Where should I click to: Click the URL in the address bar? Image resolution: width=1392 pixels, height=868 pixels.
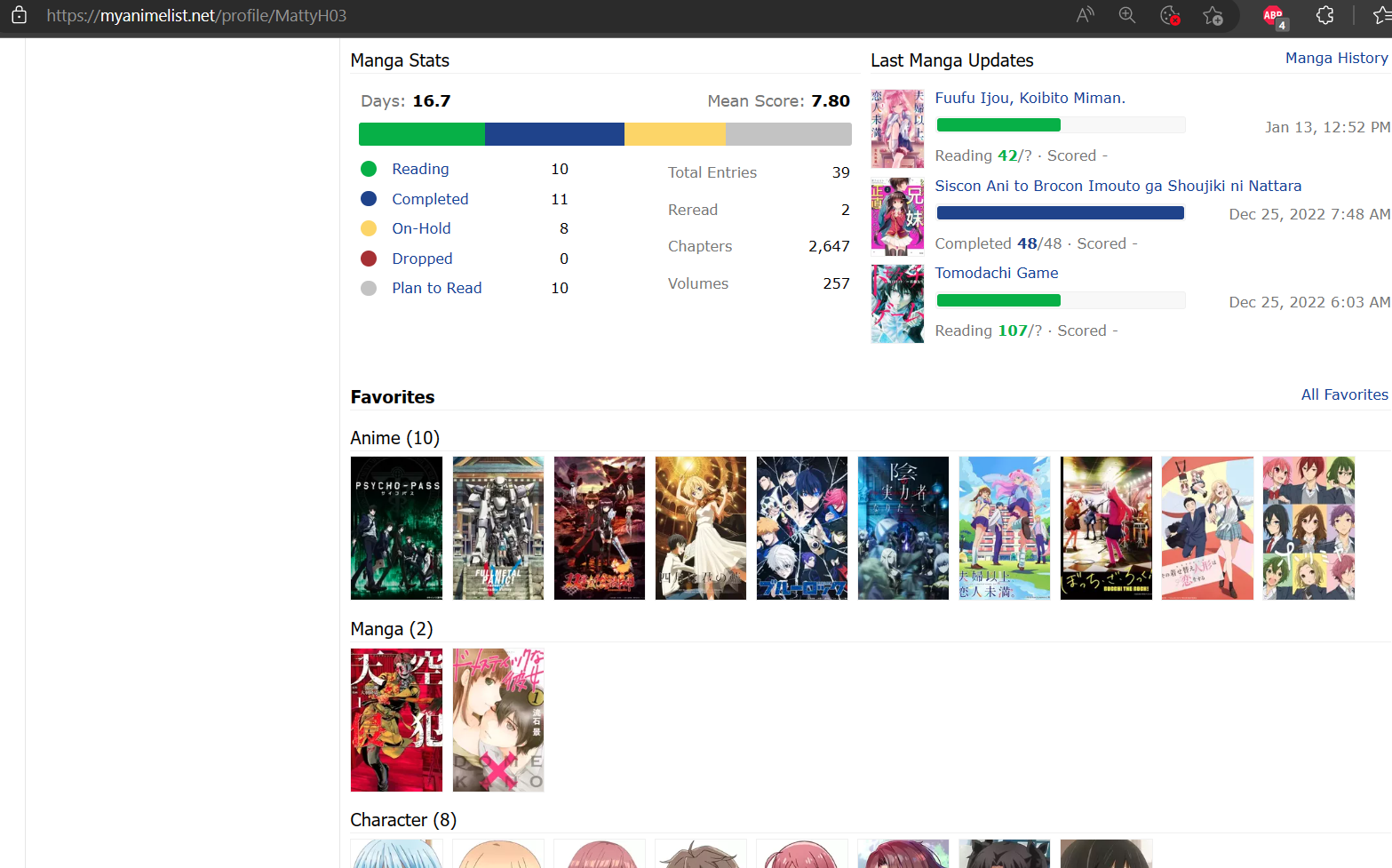tap(196, 16)
